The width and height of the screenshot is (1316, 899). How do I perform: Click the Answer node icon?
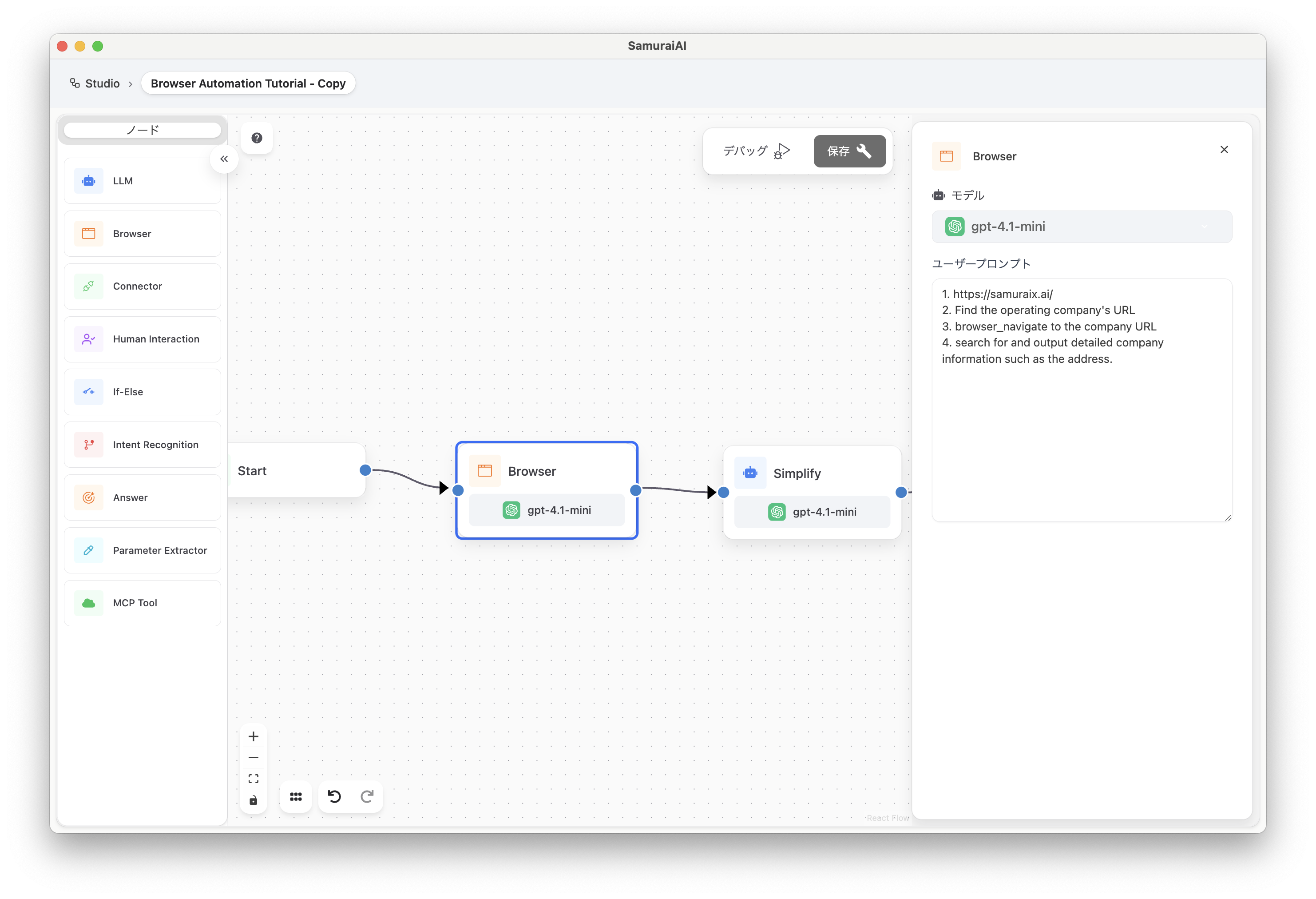tap(88, 497)
